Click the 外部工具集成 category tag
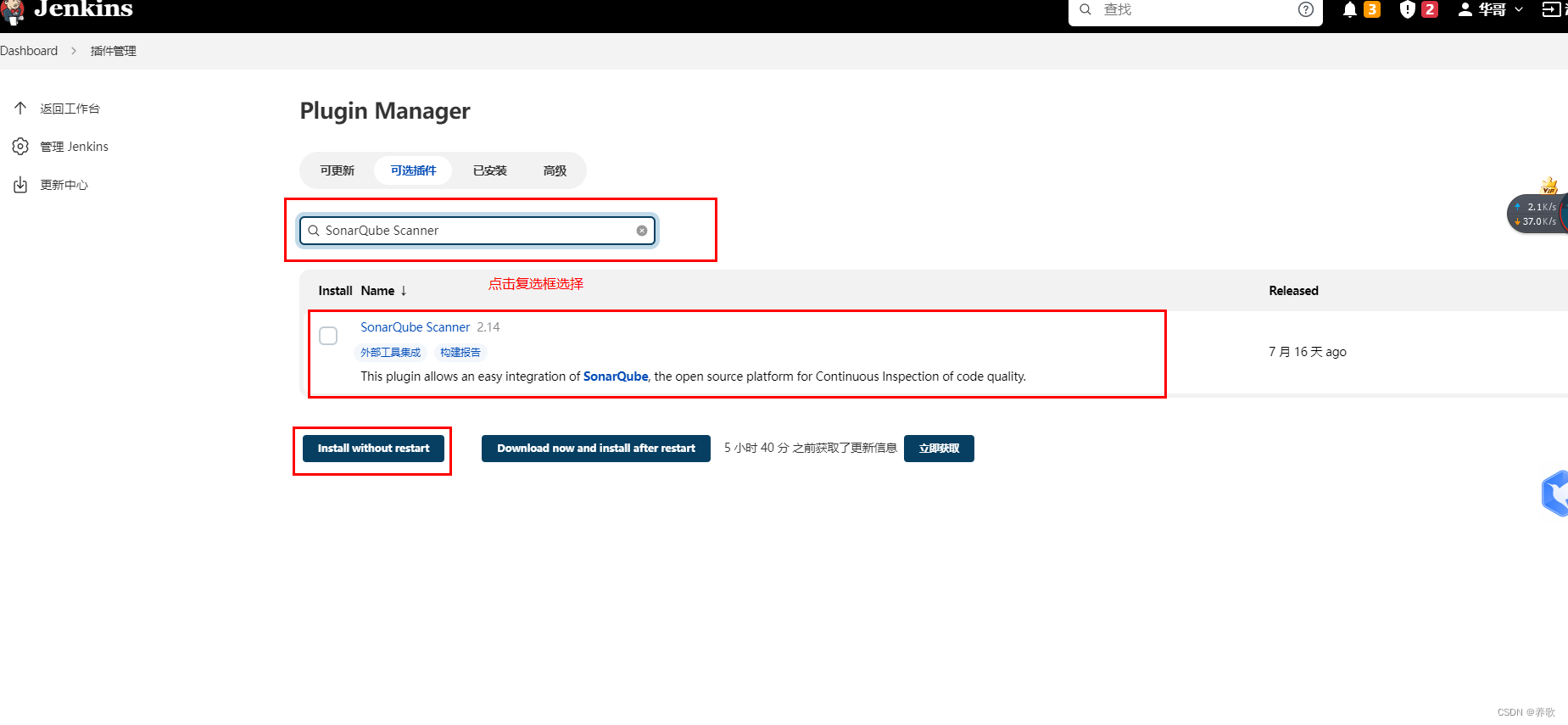 point(390,353)
